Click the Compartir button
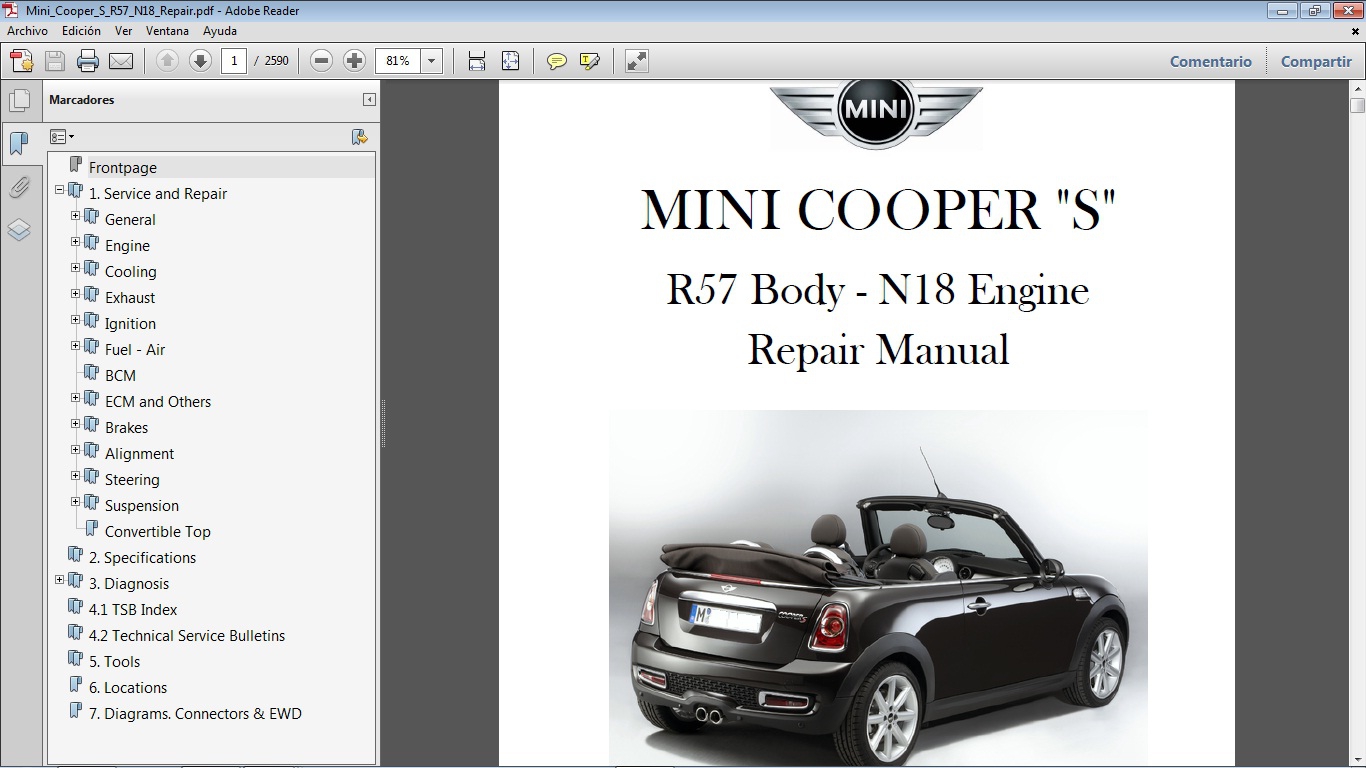1366x768 pixels. point(1315,61)
